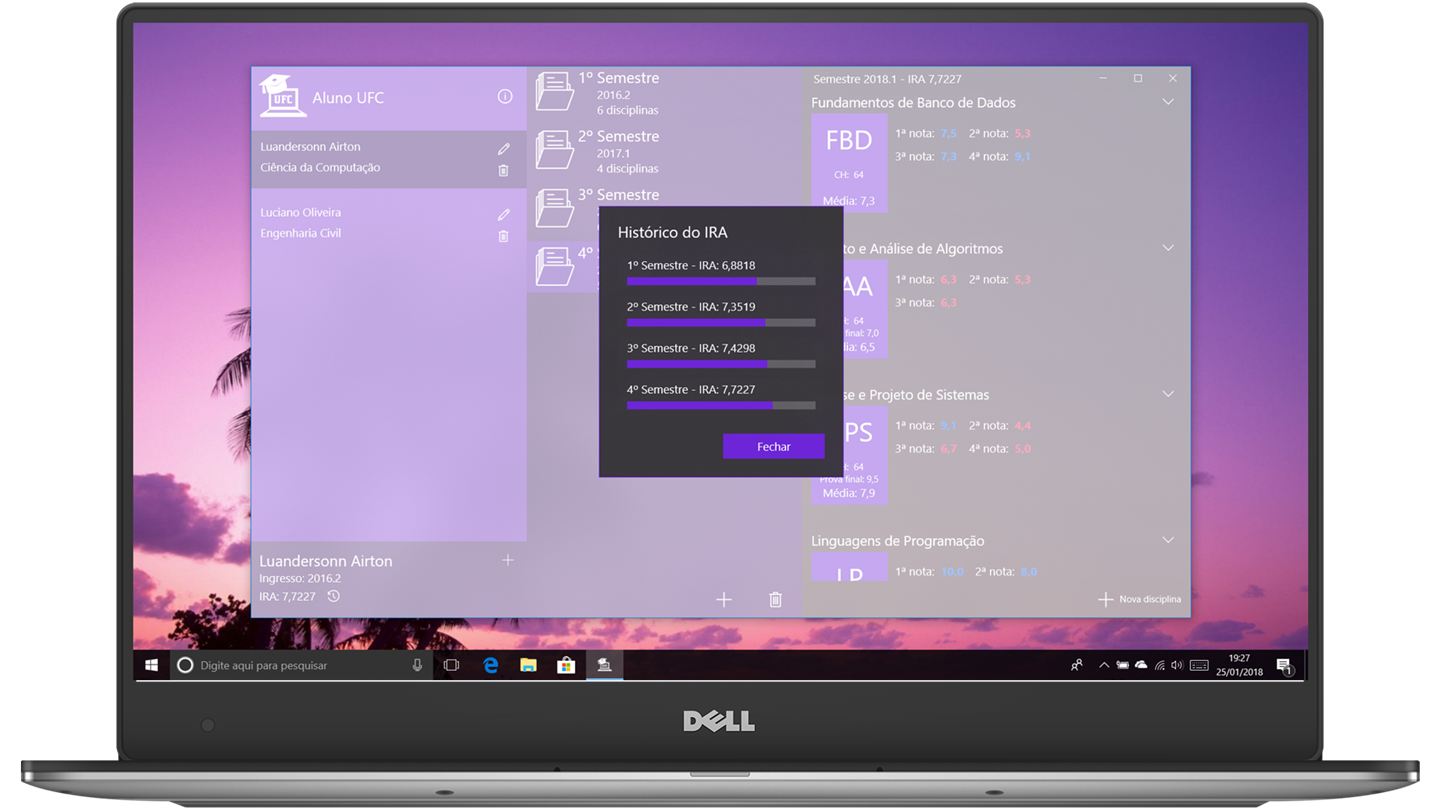Click the volume tray icon

click(x=1177, y=665)
